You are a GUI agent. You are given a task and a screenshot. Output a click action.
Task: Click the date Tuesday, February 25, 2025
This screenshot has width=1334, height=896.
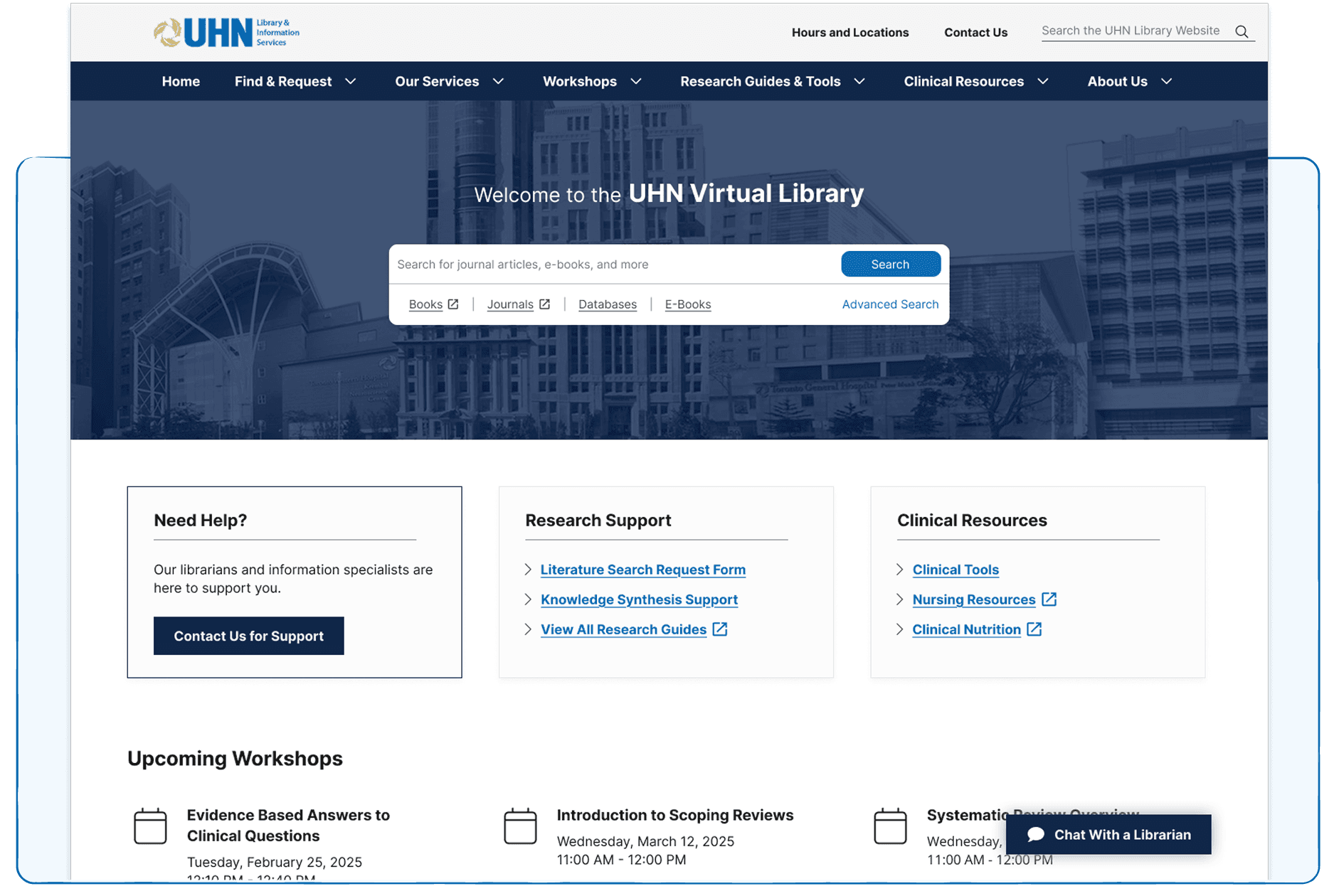click(275, 862)
